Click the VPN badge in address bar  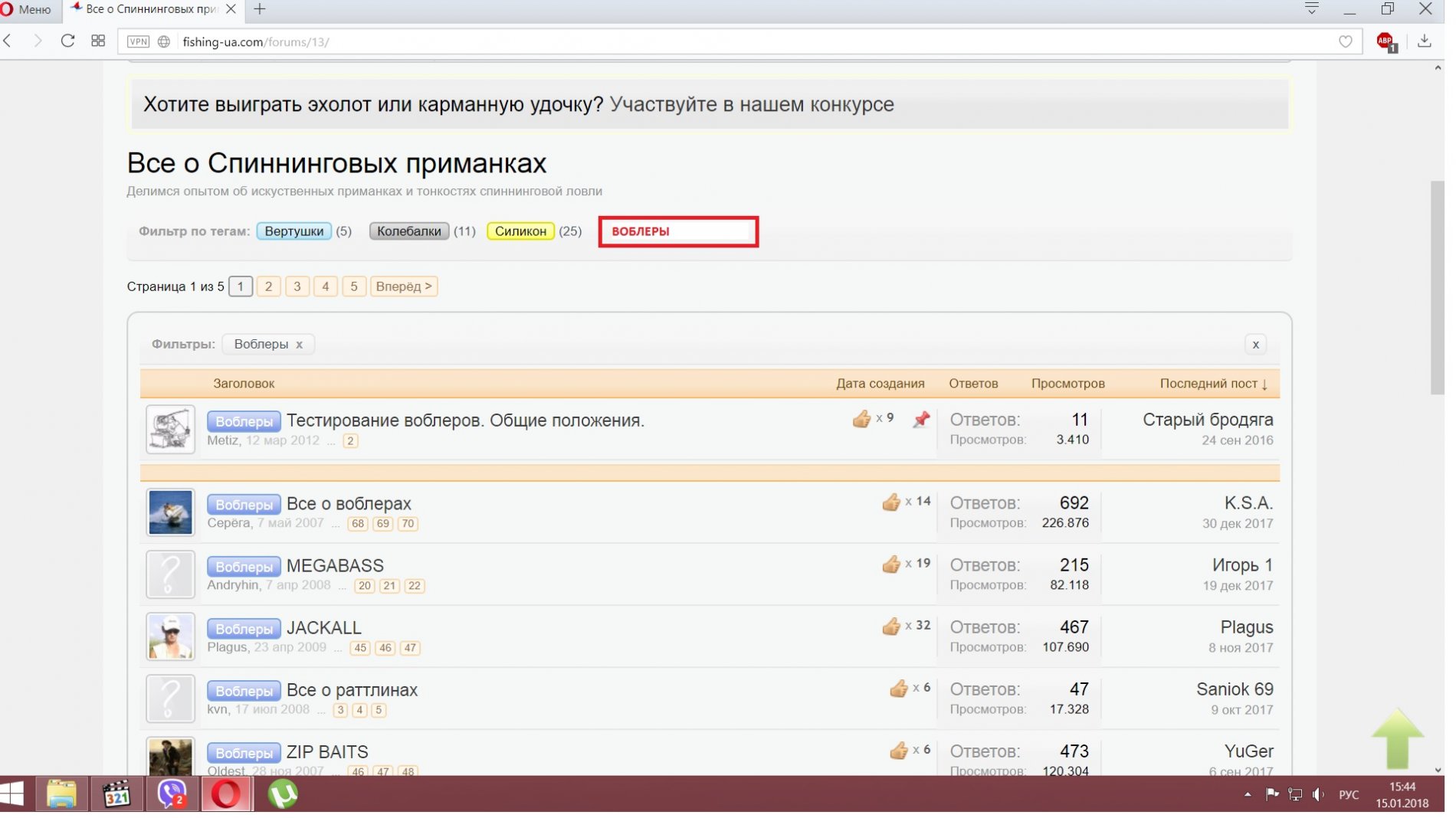[x=138, y=42]
